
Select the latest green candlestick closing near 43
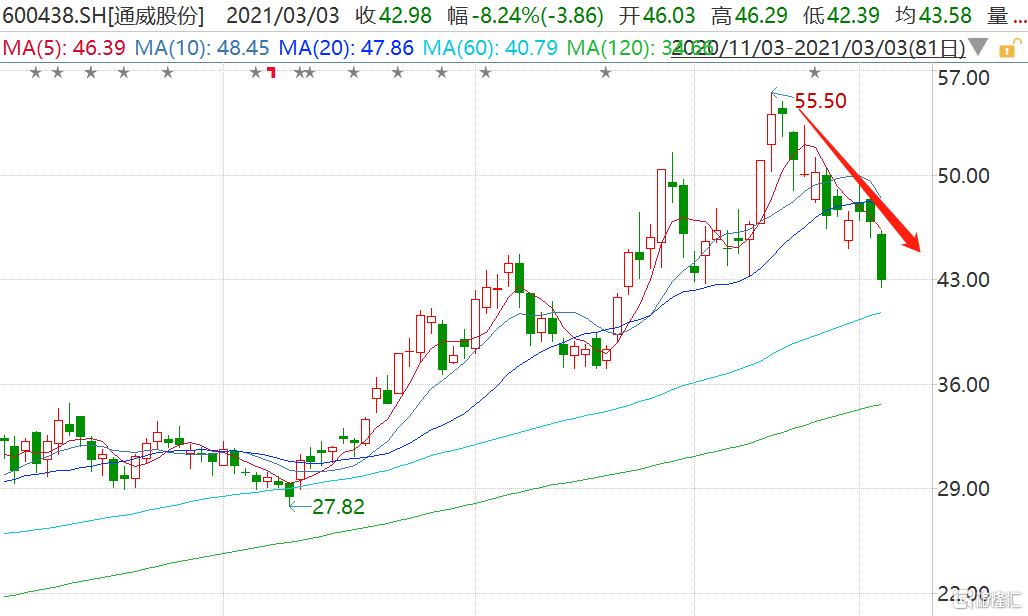(882, 257)
